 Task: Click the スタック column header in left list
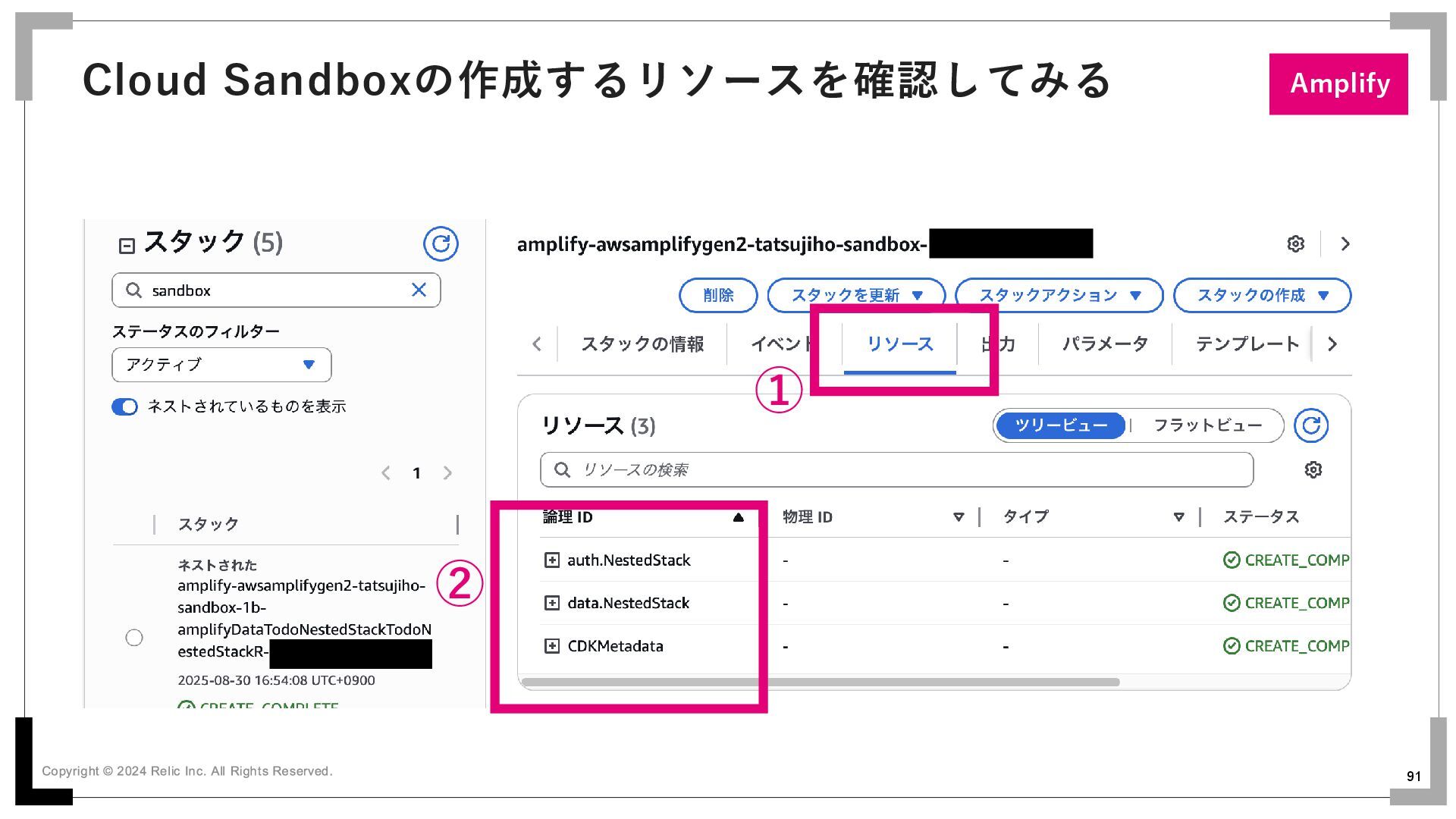pyautogui.click(x=209, y=525)
